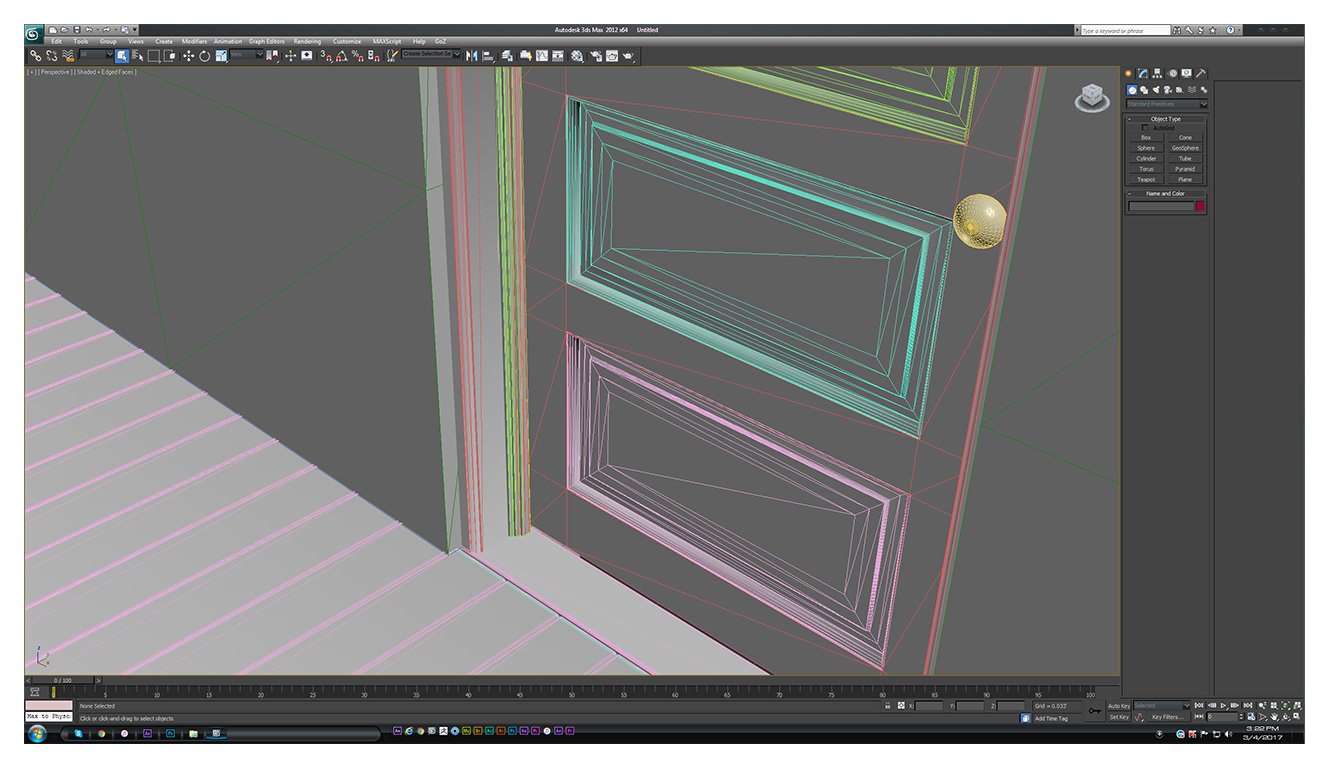The height and width of the screenshot is (768, 1328).
Task: Click the Modify panel icon
Action: click(x=1141, y=73)
